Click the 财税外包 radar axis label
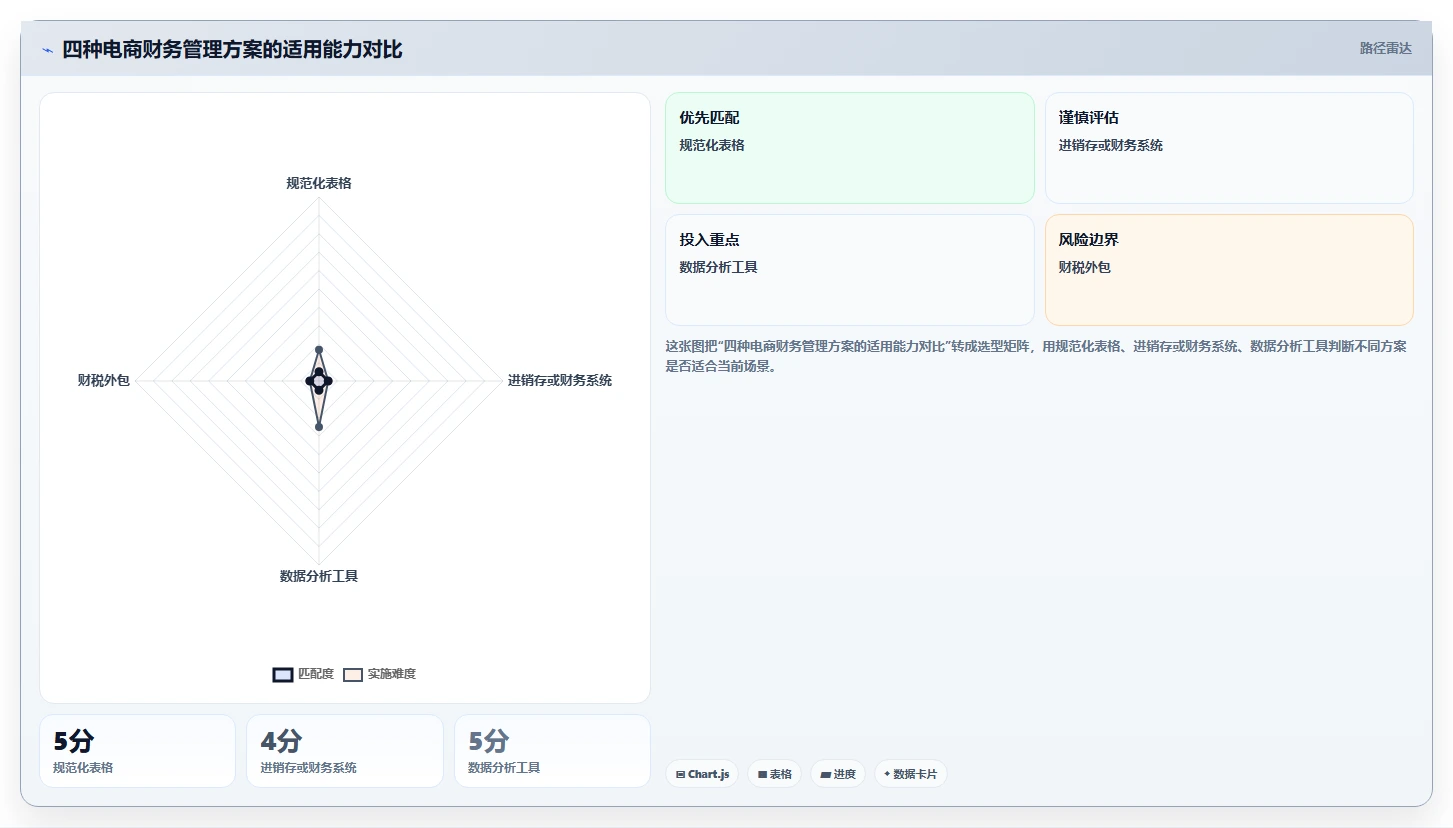This screenshot has height=828, width=1453. pyautogui.click(x=104, y=380)
